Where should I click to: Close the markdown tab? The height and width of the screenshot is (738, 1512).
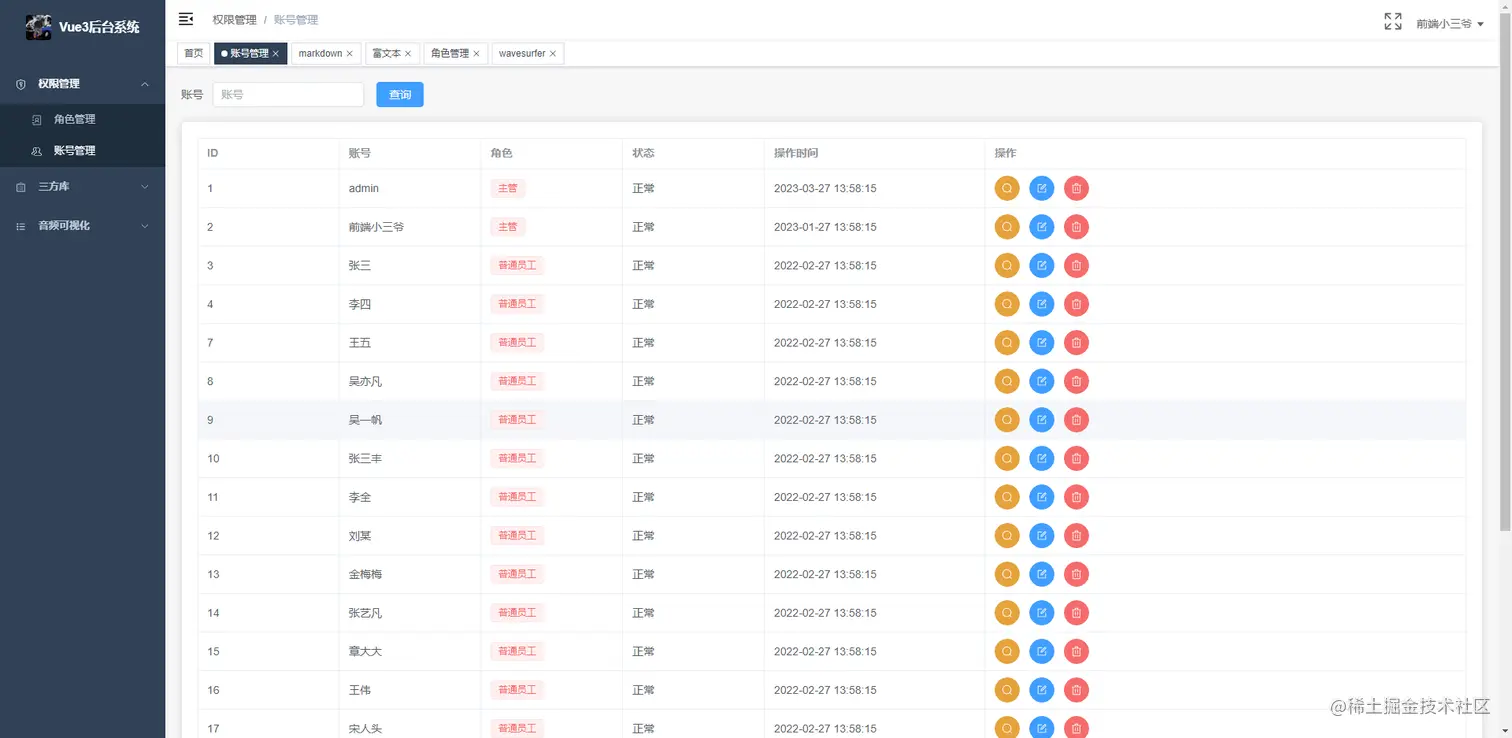point(349,54)
